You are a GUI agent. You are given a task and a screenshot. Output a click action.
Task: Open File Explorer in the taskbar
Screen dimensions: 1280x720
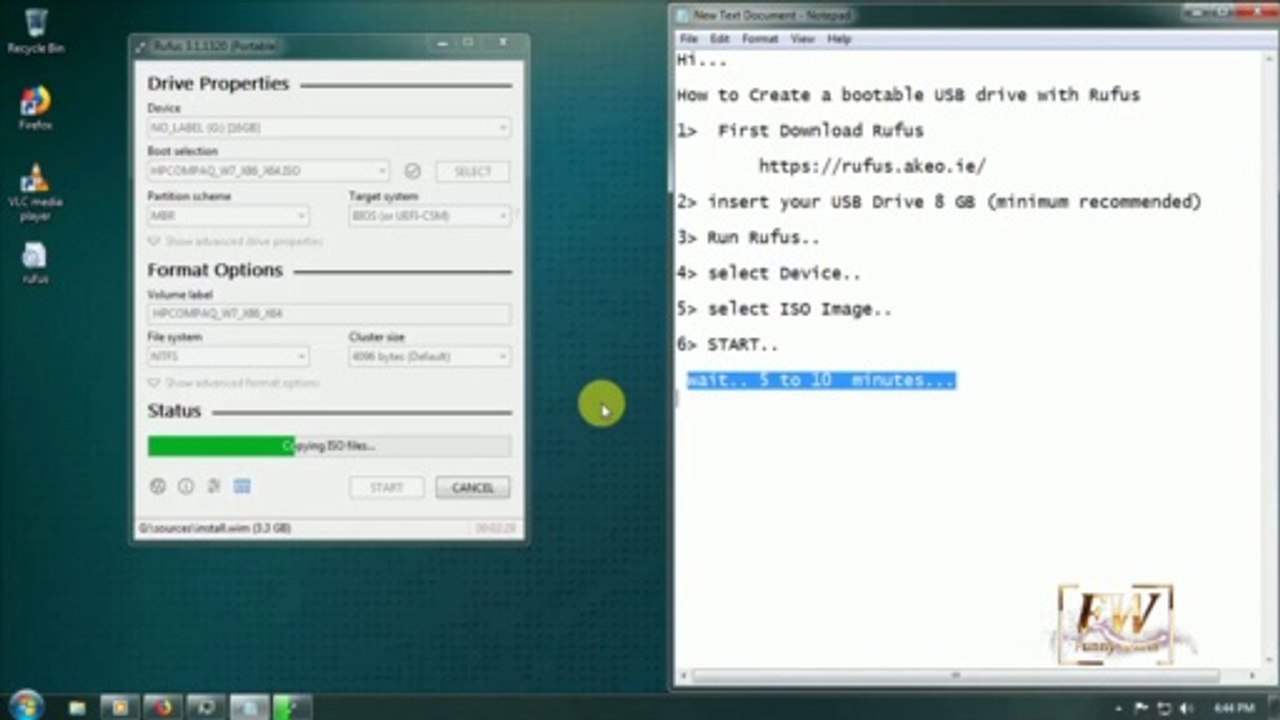(77, 707)
